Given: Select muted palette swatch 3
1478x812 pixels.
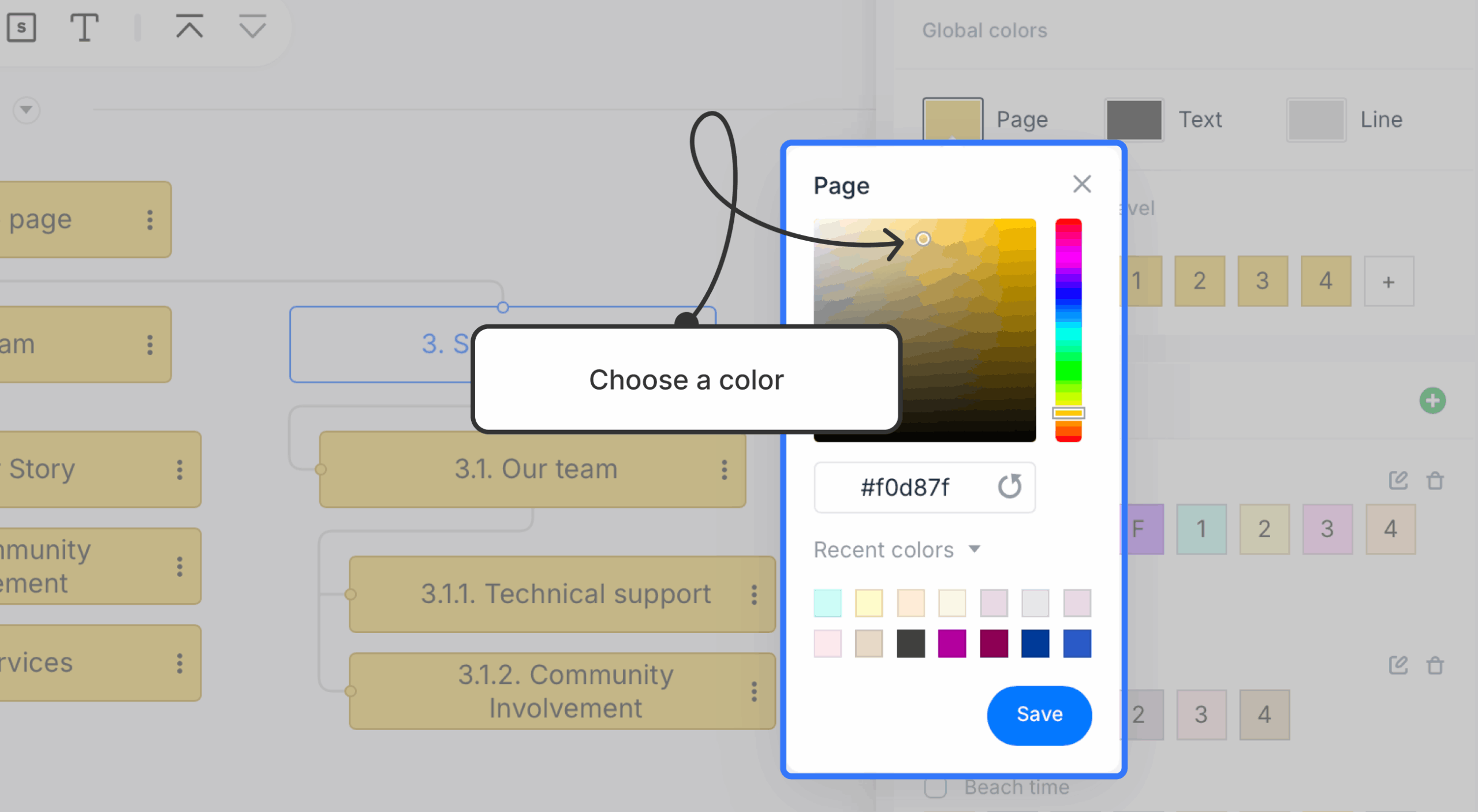Looking at the screenshot, I should click(1201, 714).
